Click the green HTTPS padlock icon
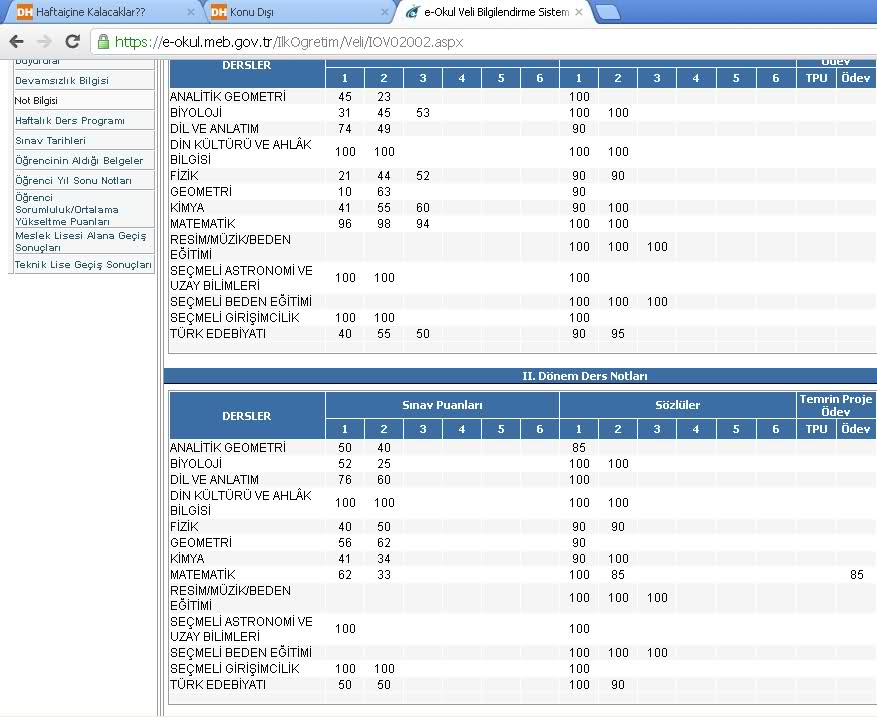877x717 pixels. click(x=102, y=42)
